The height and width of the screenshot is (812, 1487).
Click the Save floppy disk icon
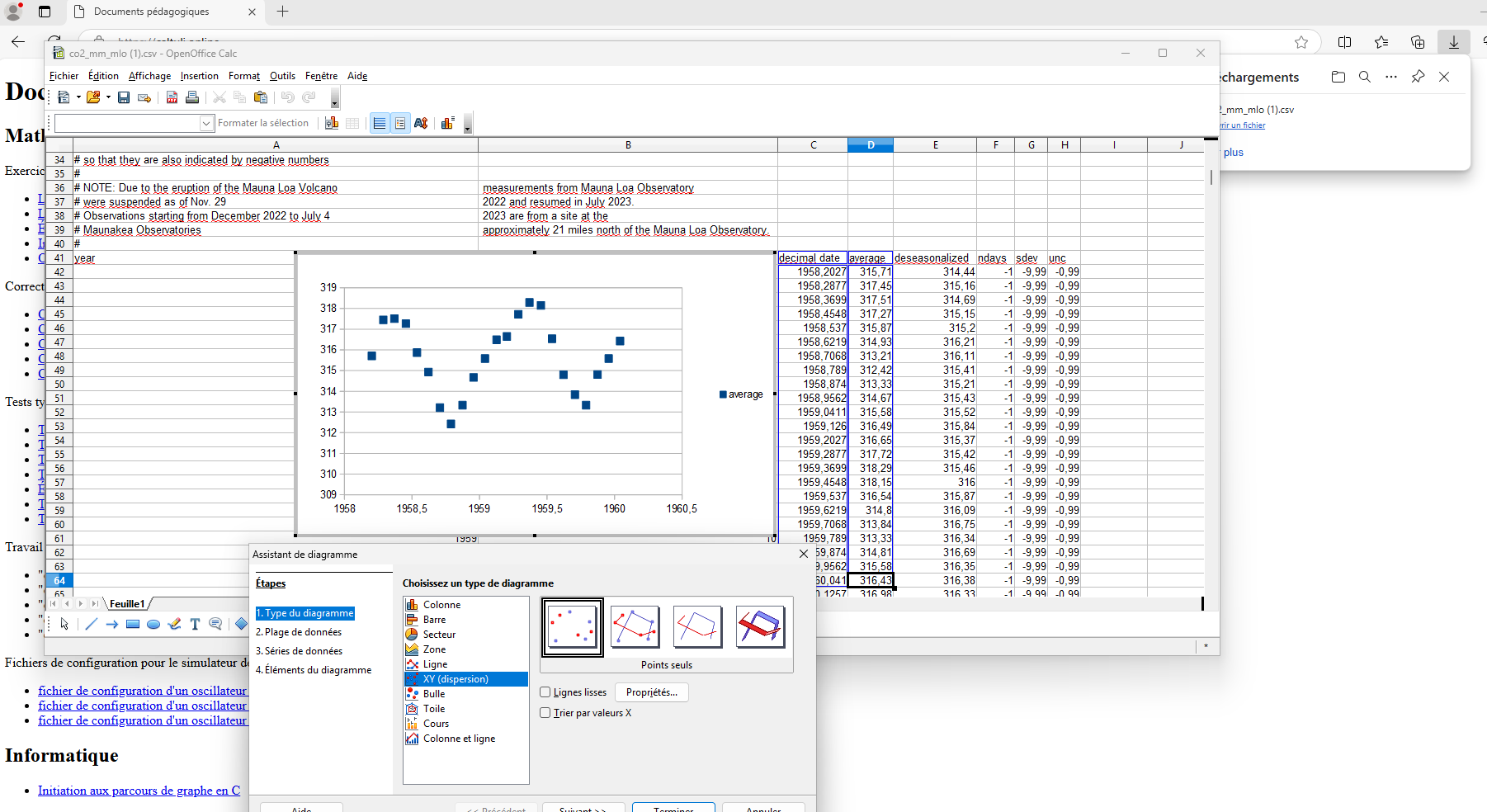124,97
